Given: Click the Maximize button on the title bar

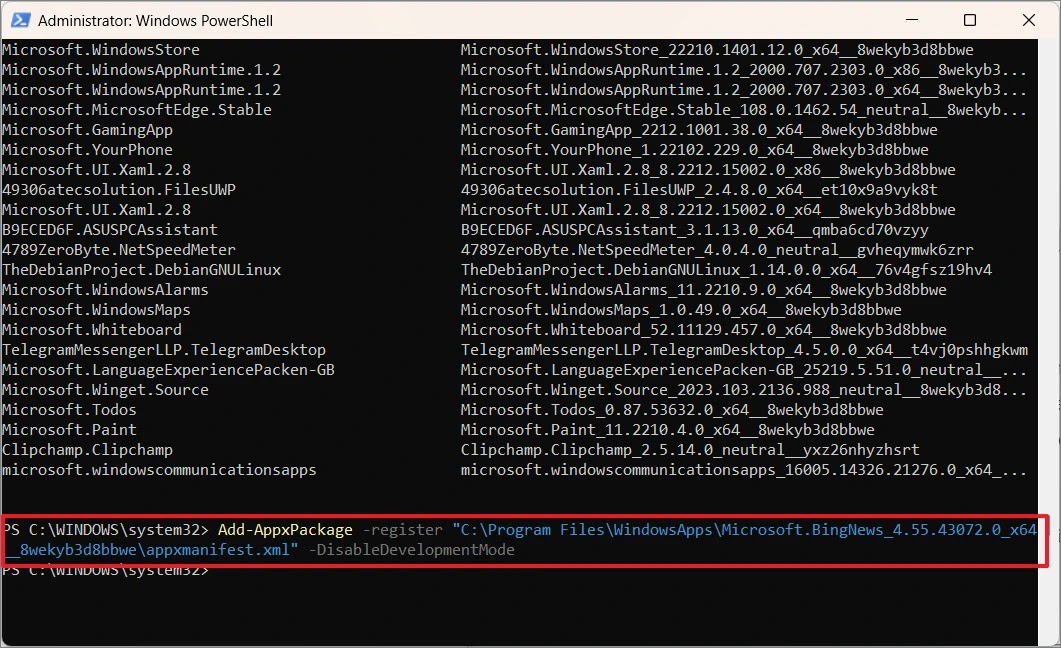Looking at the screenshot, I should 969,20.
